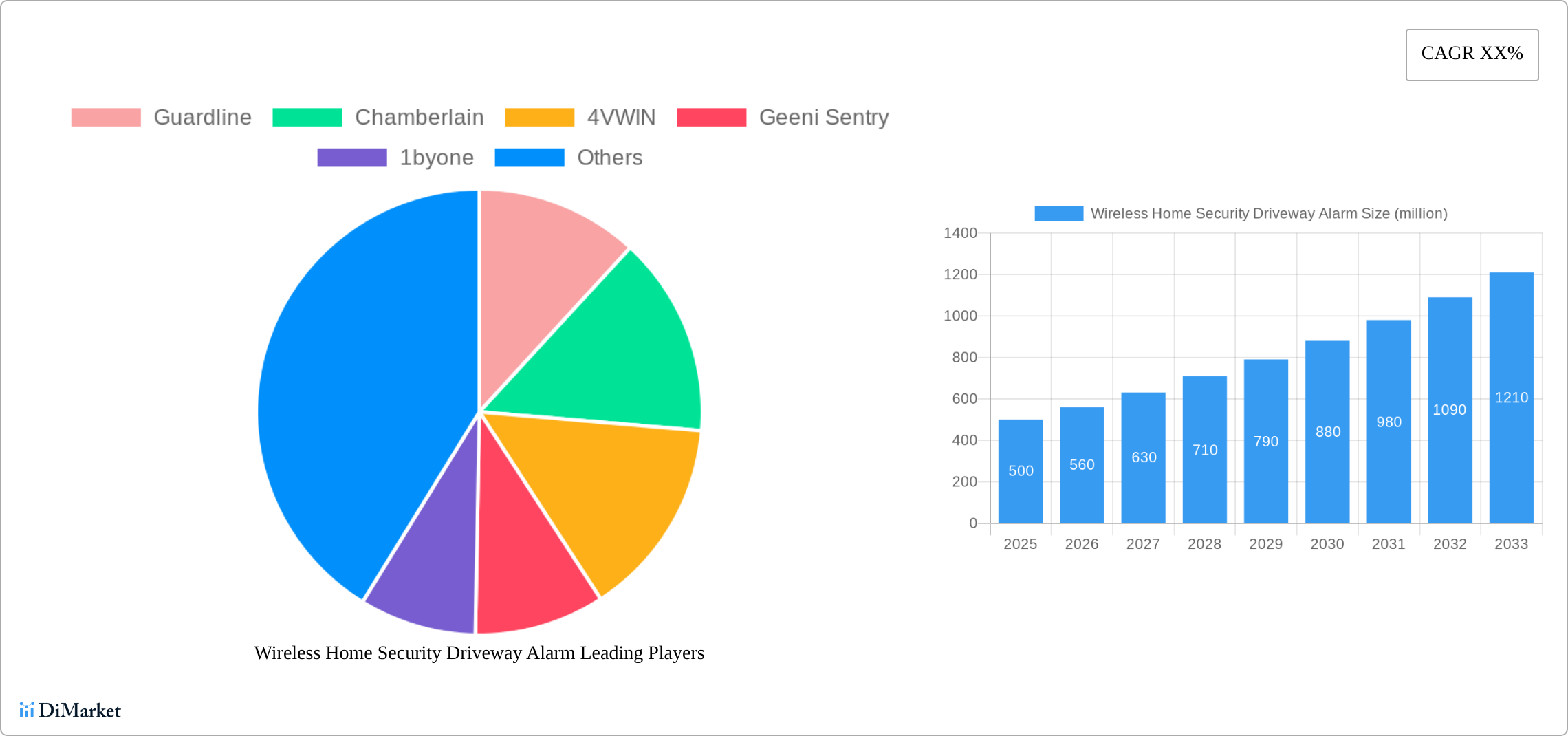Click the DiMarket logo icon
This screenshot has width=1568, height=736.
(28, 710)
